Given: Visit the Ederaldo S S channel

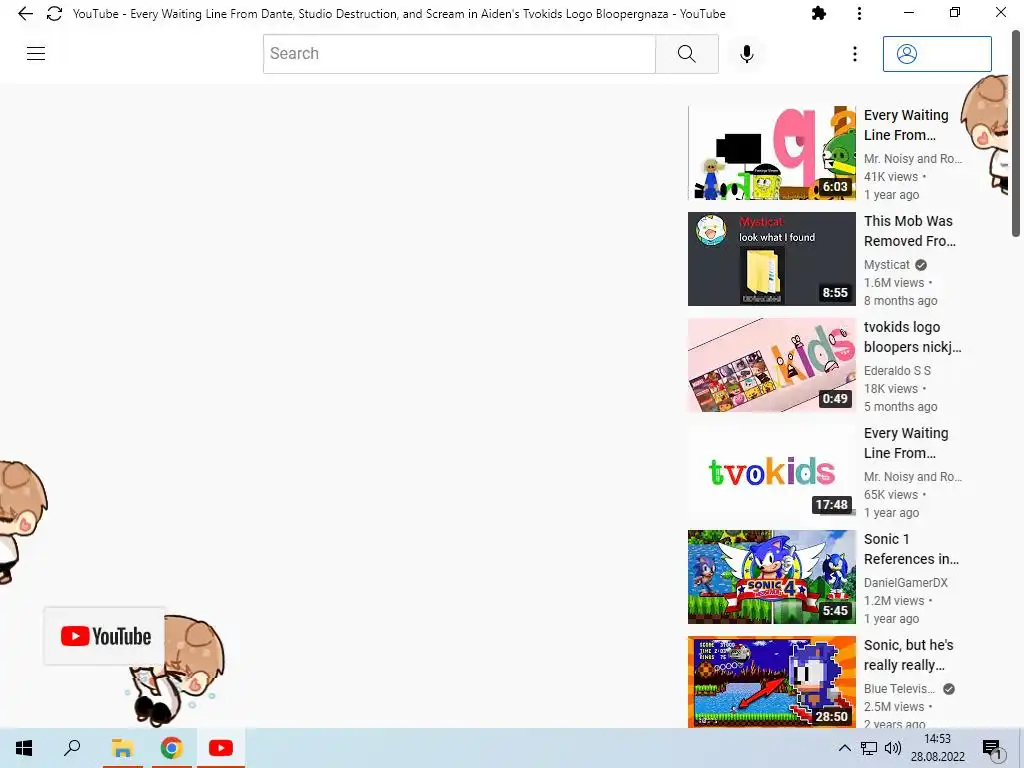Looking at the screenshot, I should coord(897,370).
